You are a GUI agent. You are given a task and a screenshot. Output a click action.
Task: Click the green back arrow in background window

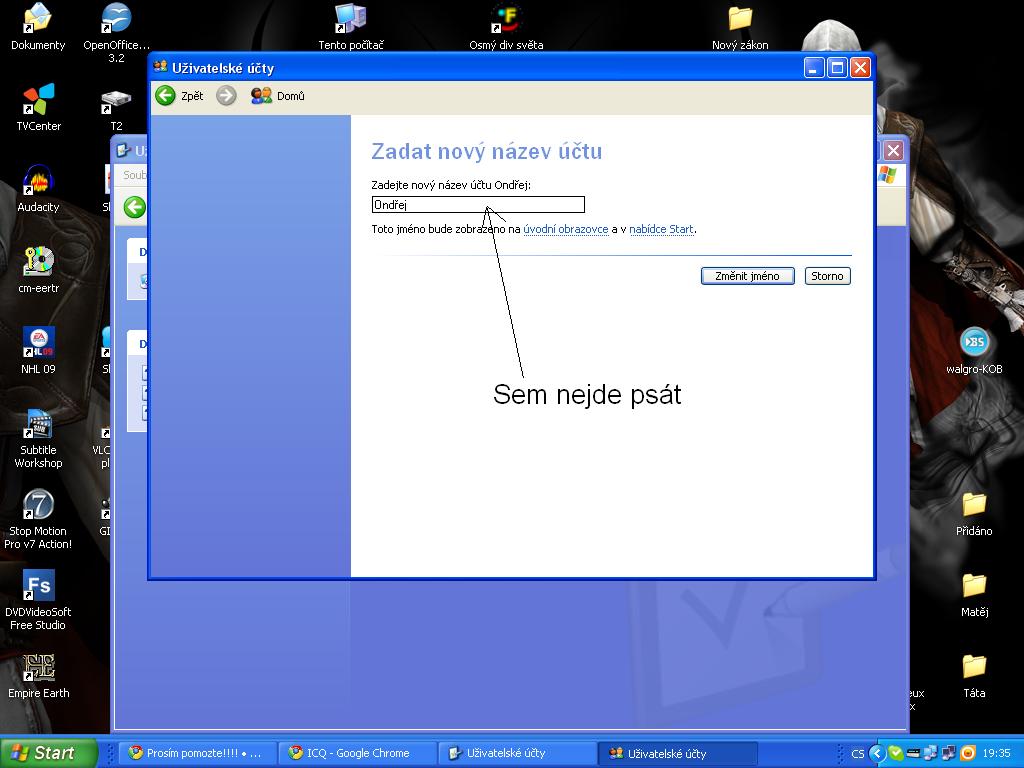pos(135,208)
